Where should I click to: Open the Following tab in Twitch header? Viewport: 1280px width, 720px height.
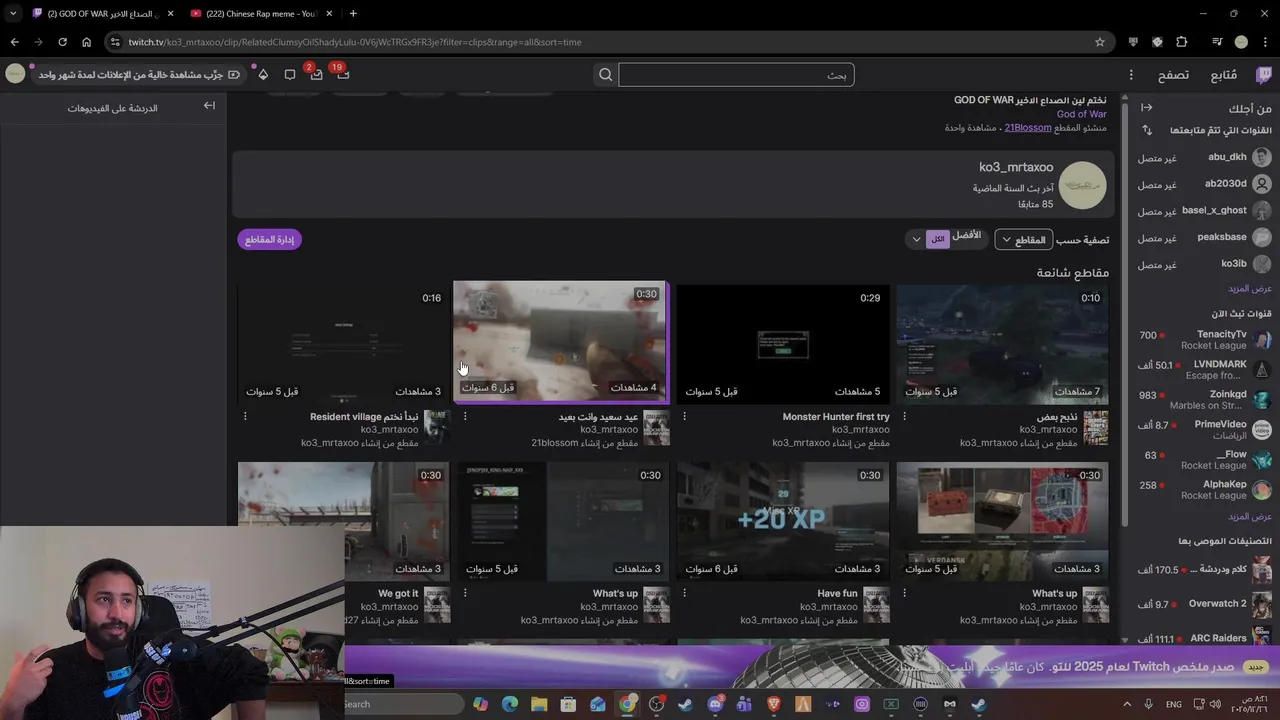coord(1224,75)
